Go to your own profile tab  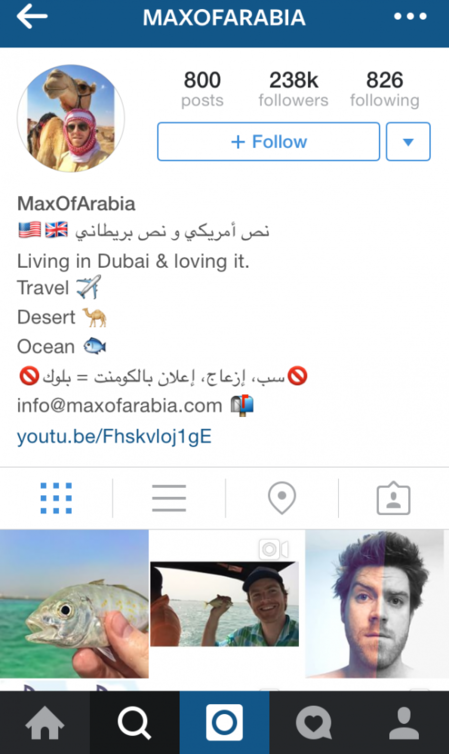pos(404,723)
